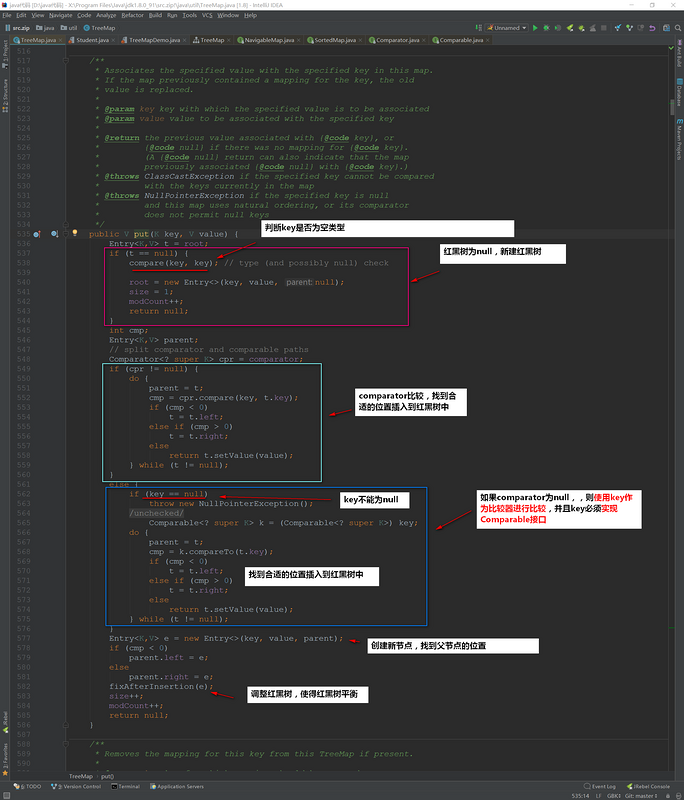Image resolution: width=684 pixels, height=800 pixels.
Task: Start debugging with the bug icon
Action: click(546, 28)
